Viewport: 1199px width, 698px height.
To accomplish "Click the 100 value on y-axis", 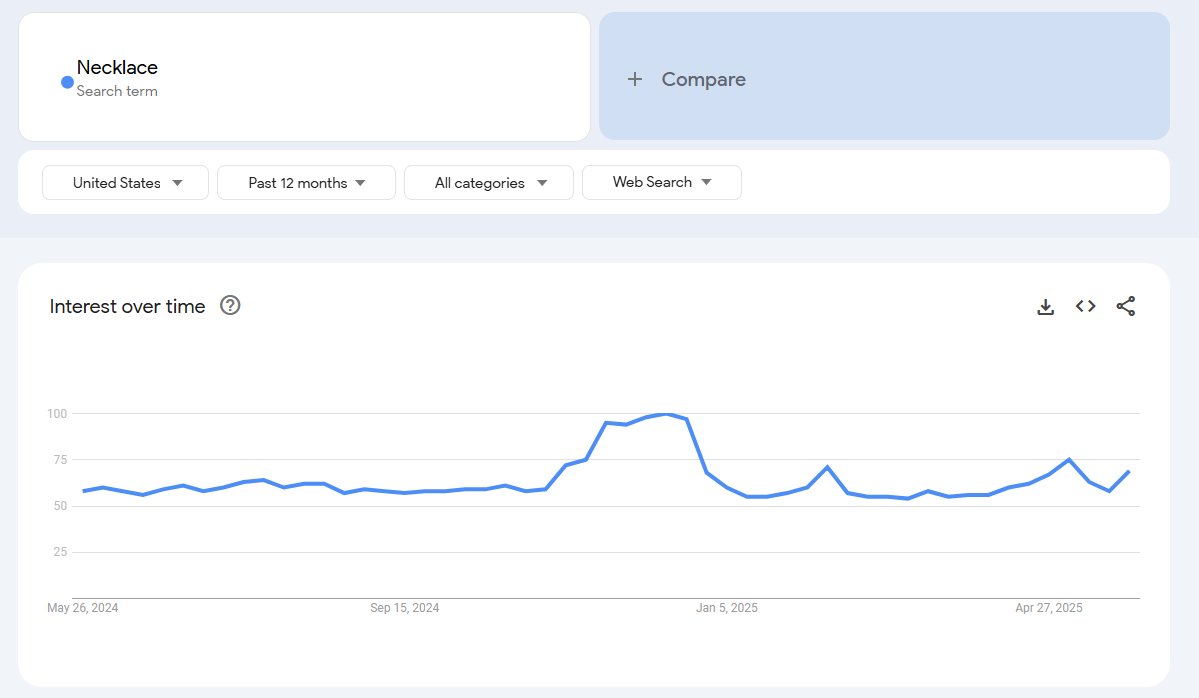I will coord(56,413).
